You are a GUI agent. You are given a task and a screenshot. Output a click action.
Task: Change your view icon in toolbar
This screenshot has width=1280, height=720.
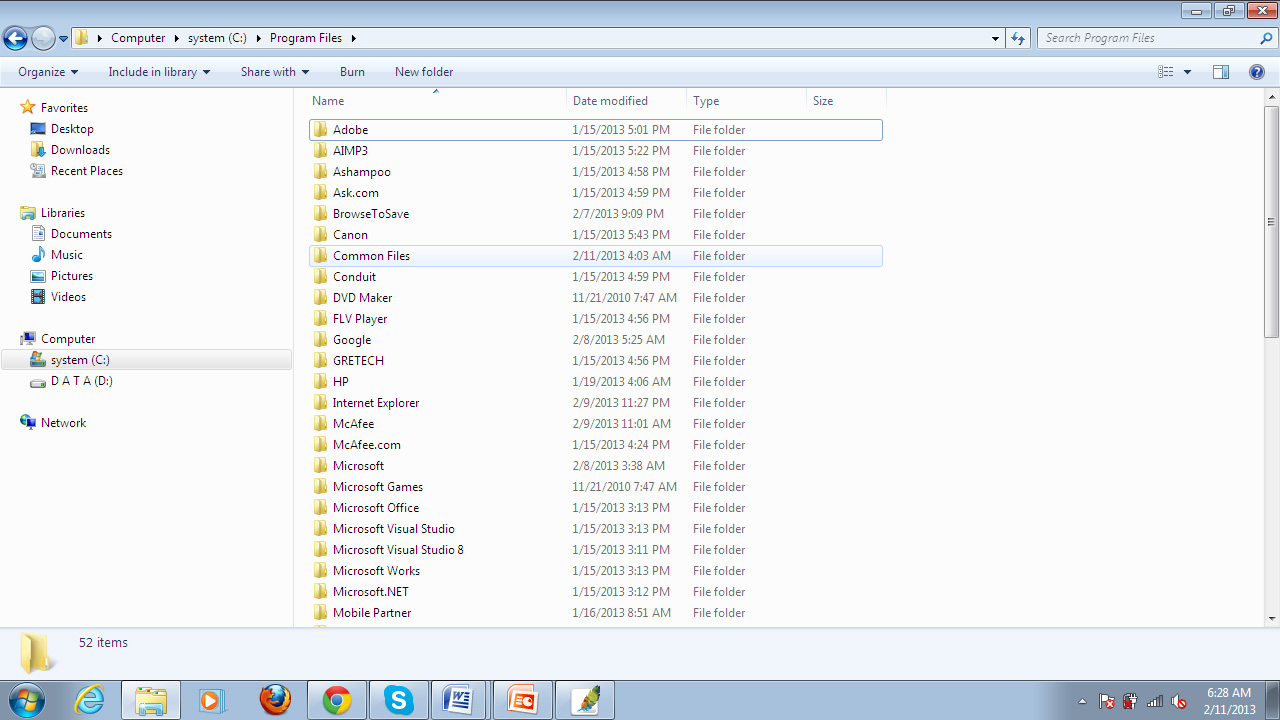pyautogui.click(x=1166, y=72)
